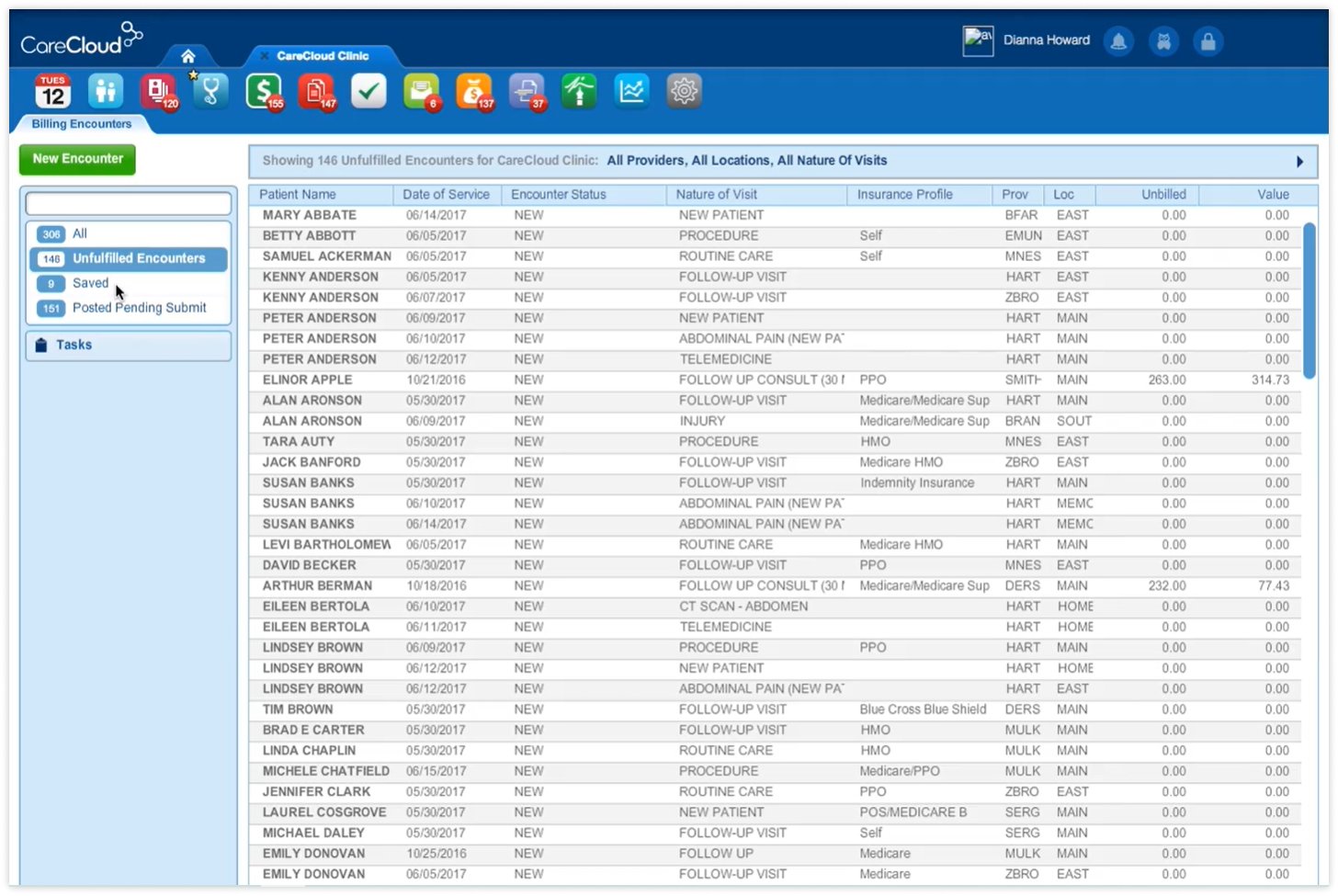Open the billing module with the dollar sign icon
The height and width of the screenshot is (896, 1338).
coord(264,91)
